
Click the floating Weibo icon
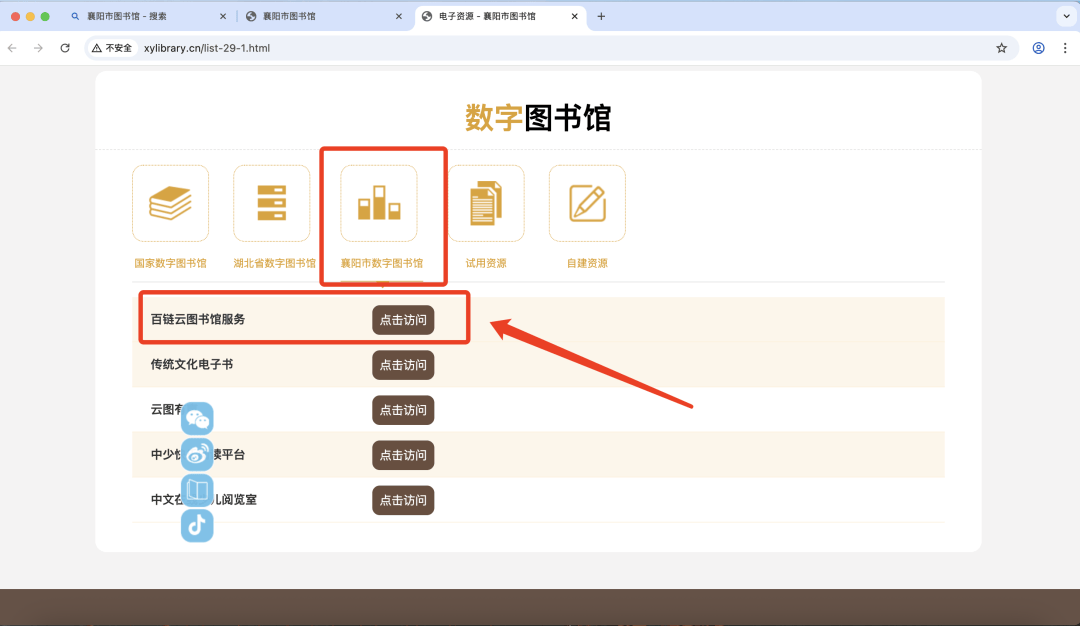197,455
